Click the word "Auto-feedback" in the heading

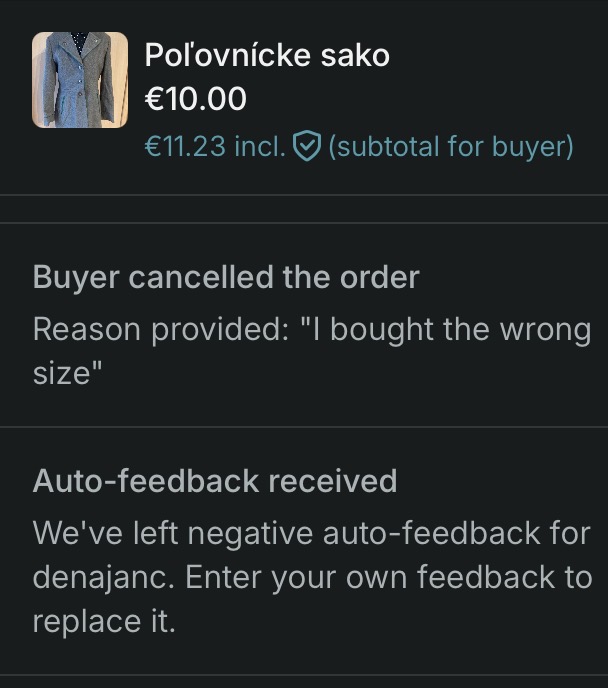147,480
